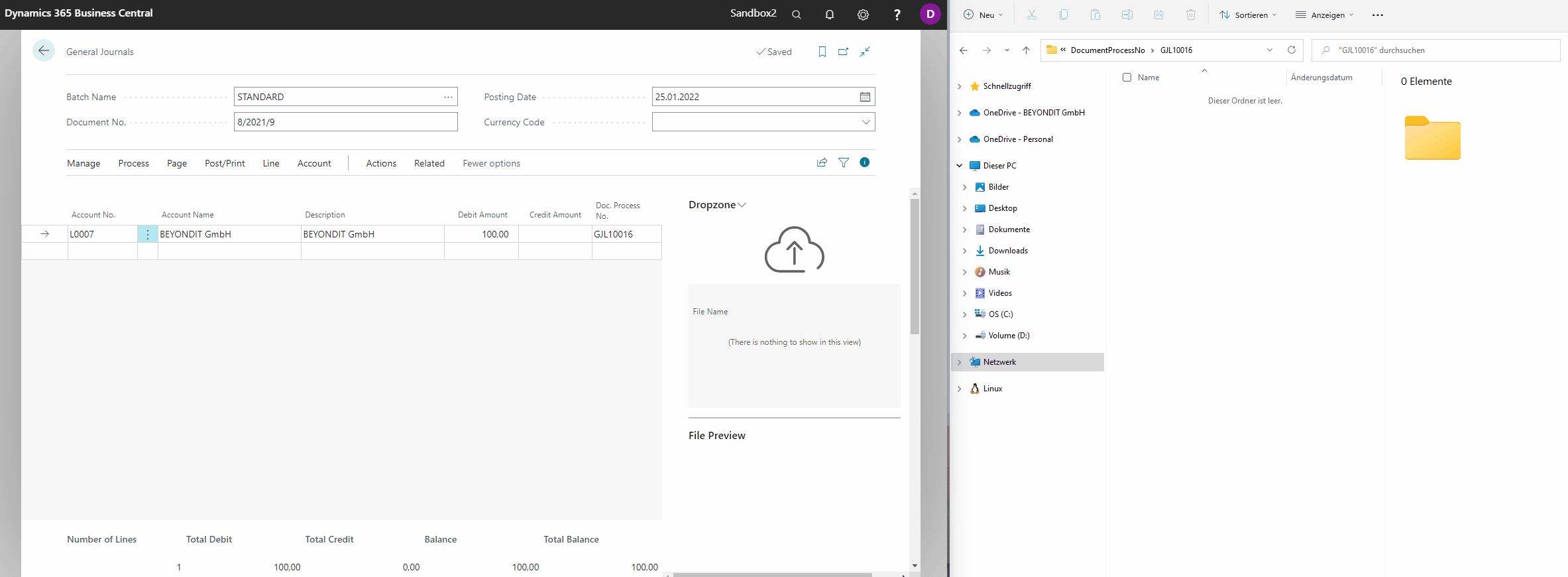Click the bookmark icon in page header

point(822,52)
